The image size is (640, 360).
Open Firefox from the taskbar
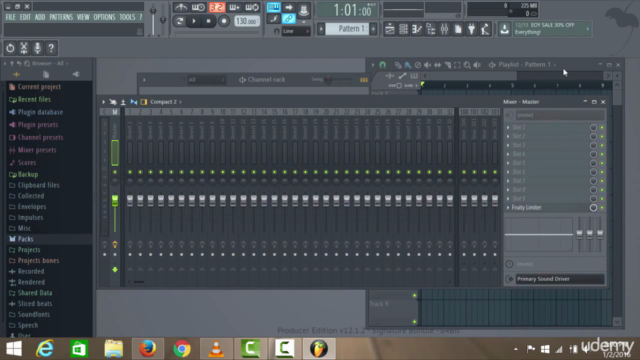[148, 349]
